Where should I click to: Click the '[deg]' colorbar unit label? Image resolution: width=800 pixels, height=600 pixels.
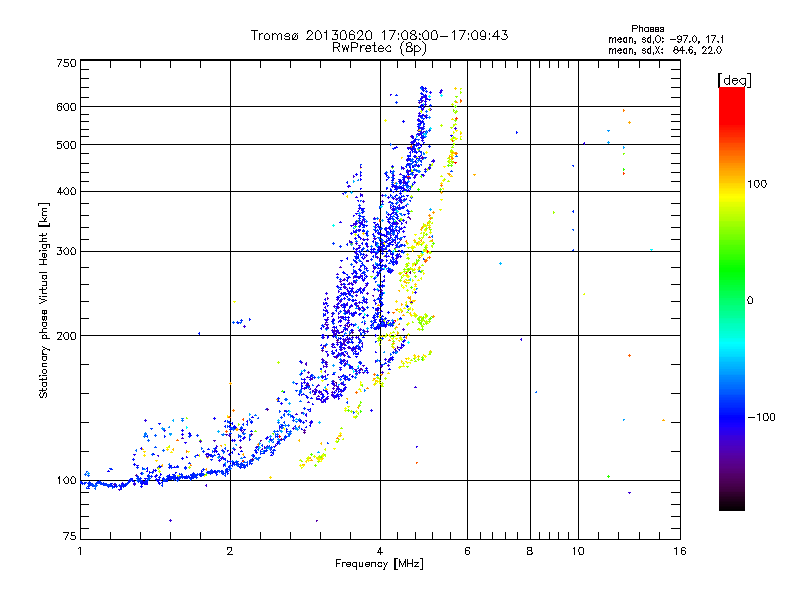click(734, 80)
